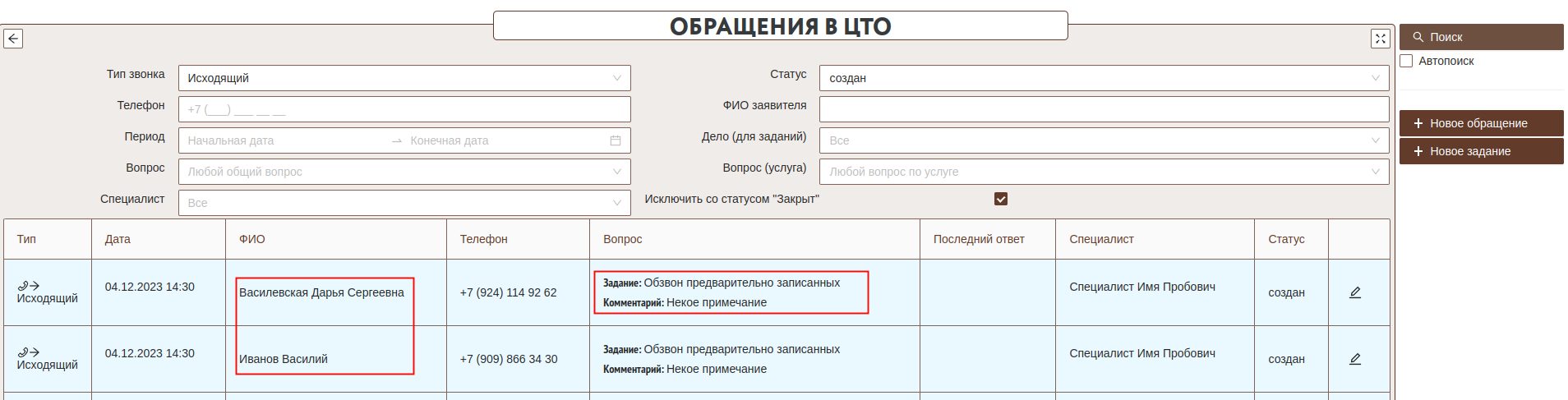This screenshot has height=400, width=1568.
Task: Click outgoing call icon in second row
Action: [x=29, y=352]
